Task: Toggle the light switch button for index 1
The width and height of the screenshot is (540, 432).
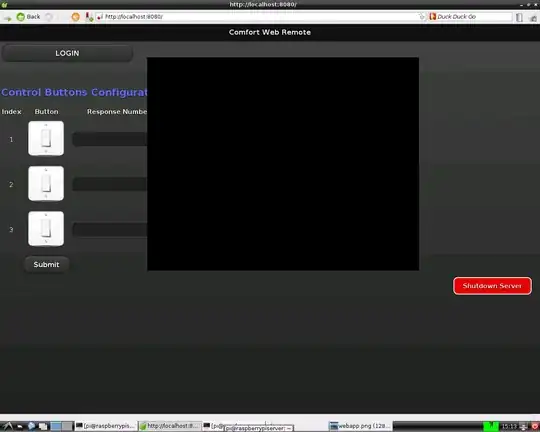Action: (x=46, y=138)
